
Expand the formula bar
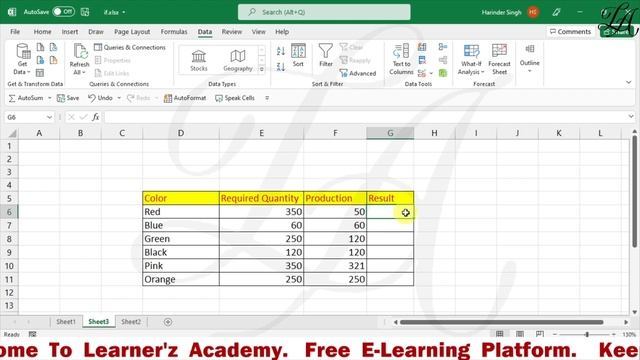pyautogui.click(x=631, y=117)
